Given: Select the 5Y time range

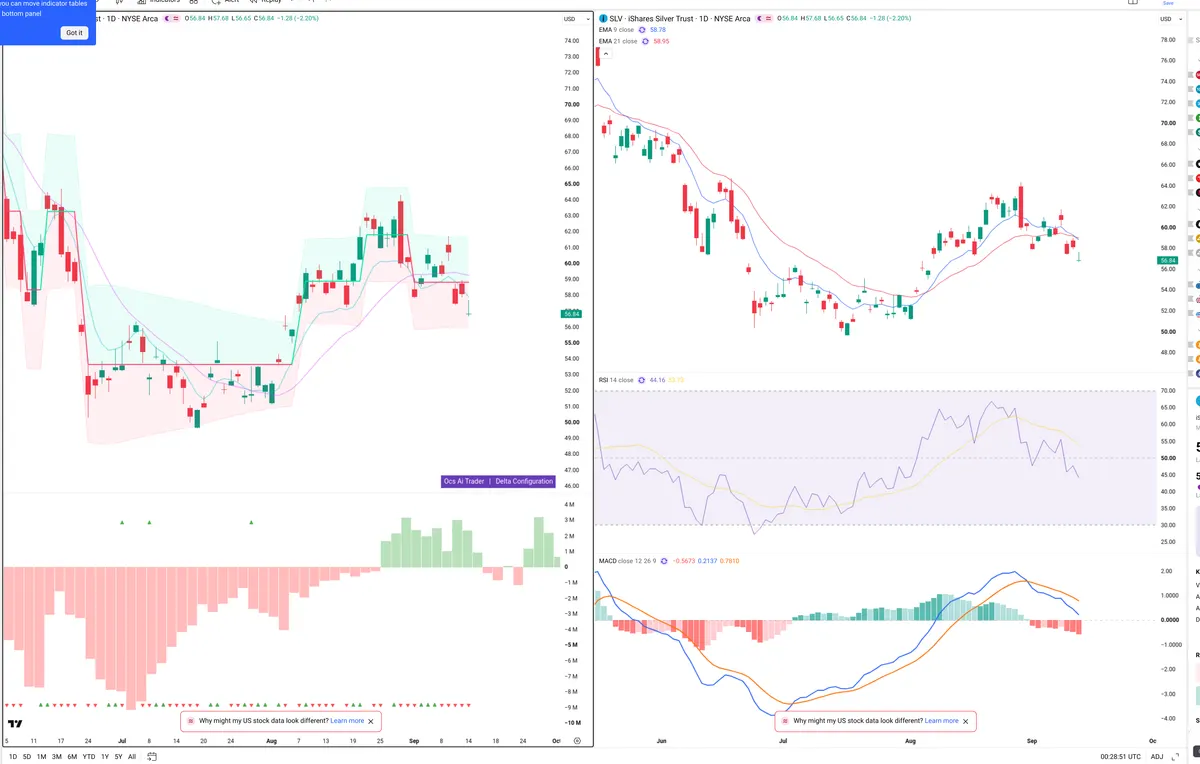Looking at the screenshot, I should (118, 757).
